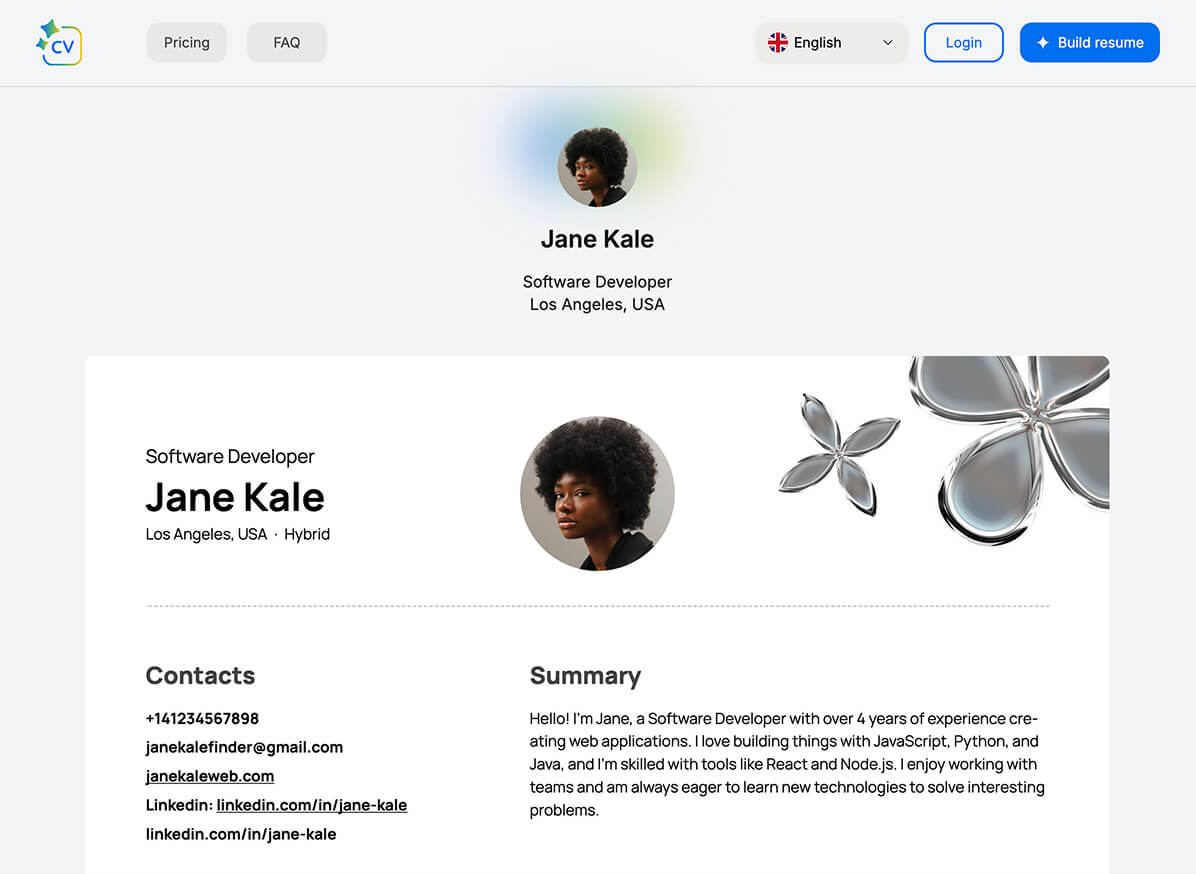The image size is (1196, 874).
Task: Click the UK flag icon
Action: [777, 43]
